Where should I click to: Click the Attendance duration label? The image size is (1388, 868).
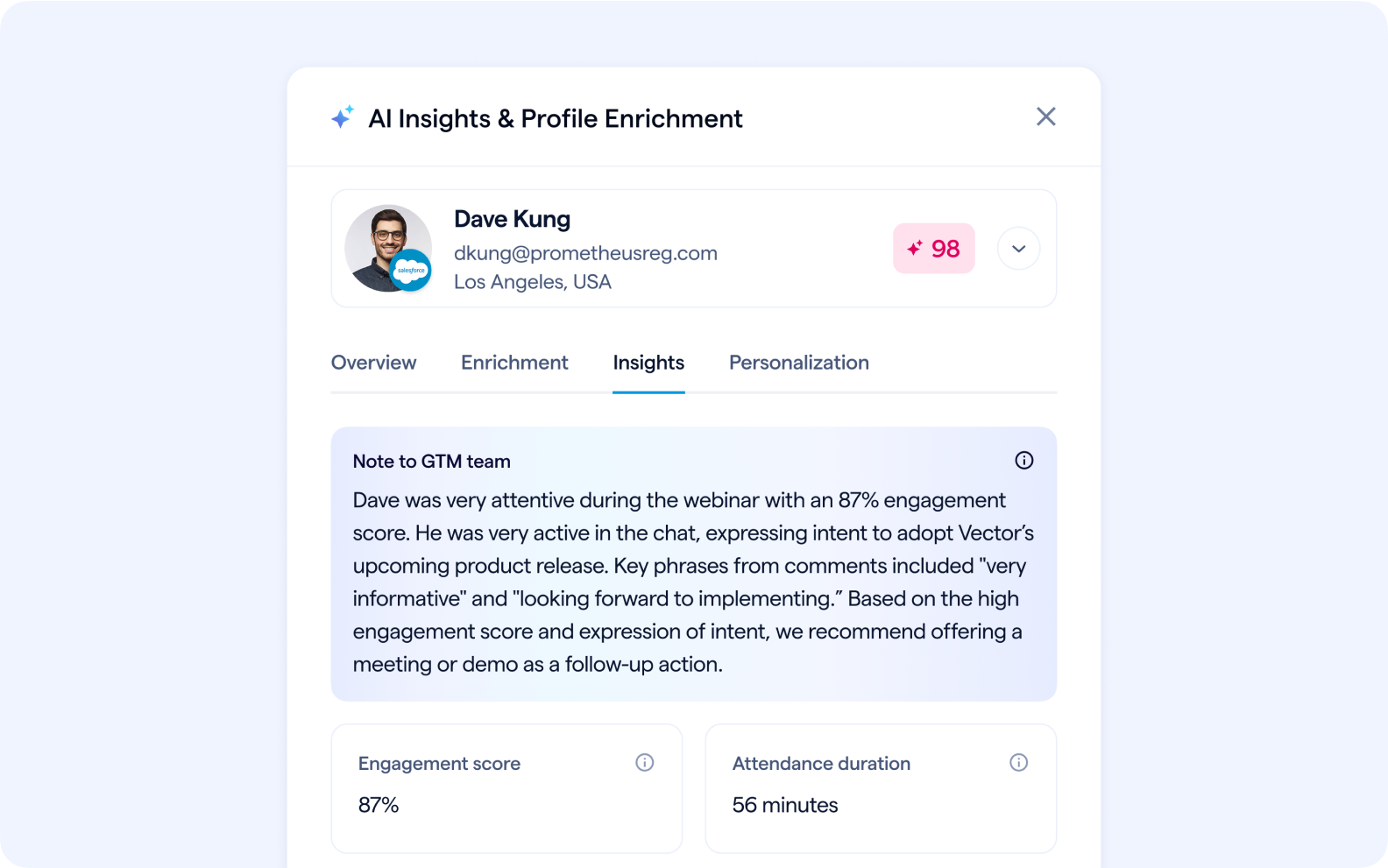821,764
